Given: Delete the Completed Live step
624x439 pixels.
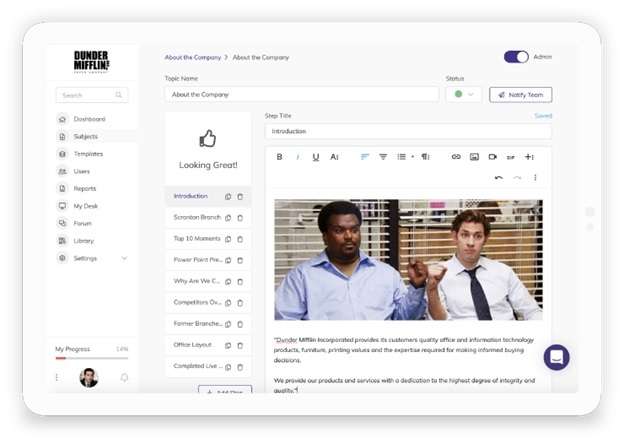Looking at the screenshot, I should click(x=240, y=367).
